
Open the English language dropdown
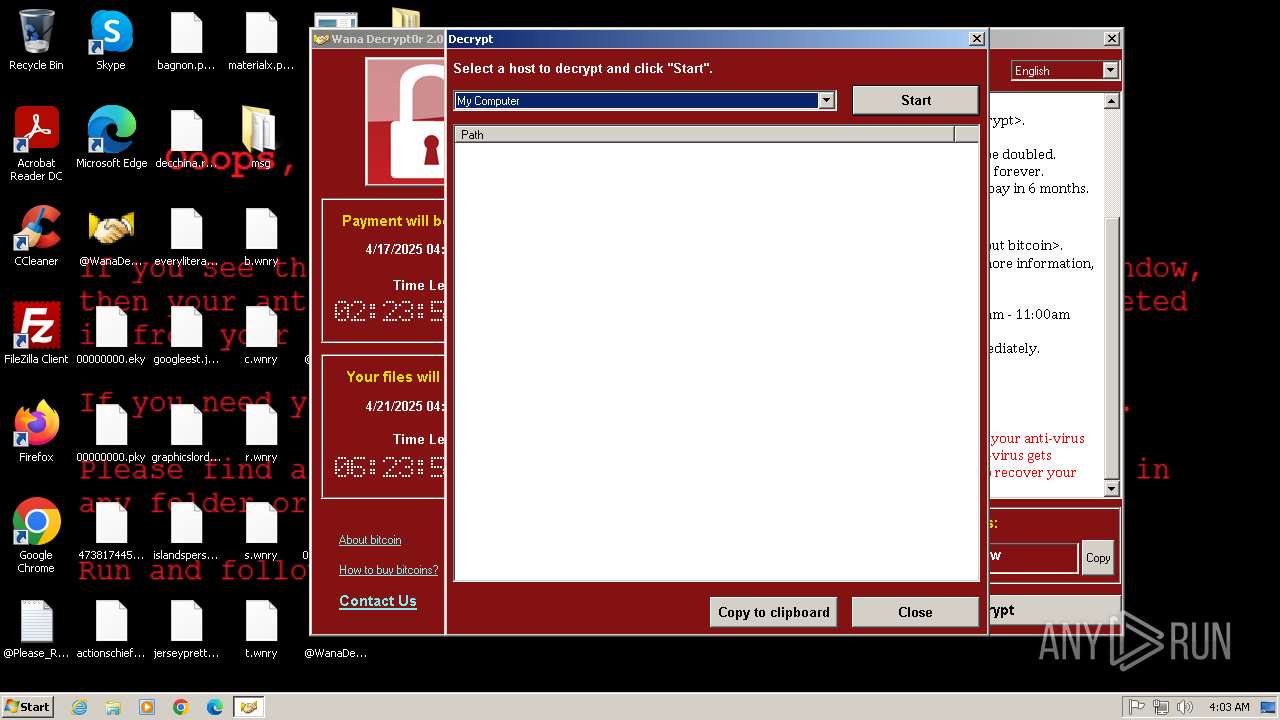[x=1110, y=70]
